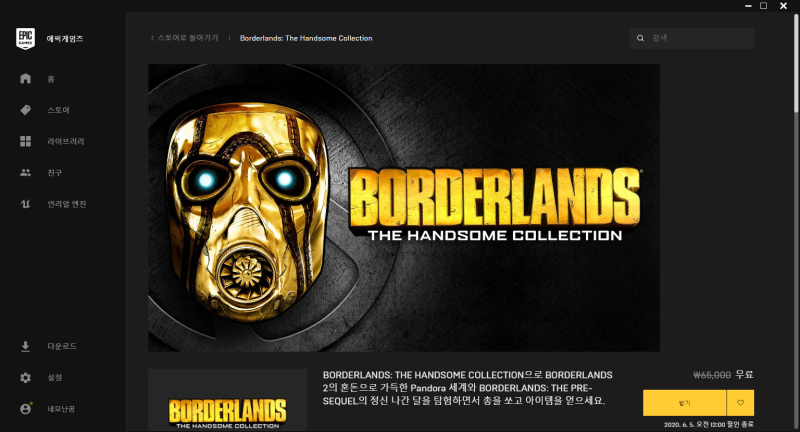The width and height of the screenshot is (800, 432).
Task: Open the 스토어 store tag icon
Action: coord(26,110)
